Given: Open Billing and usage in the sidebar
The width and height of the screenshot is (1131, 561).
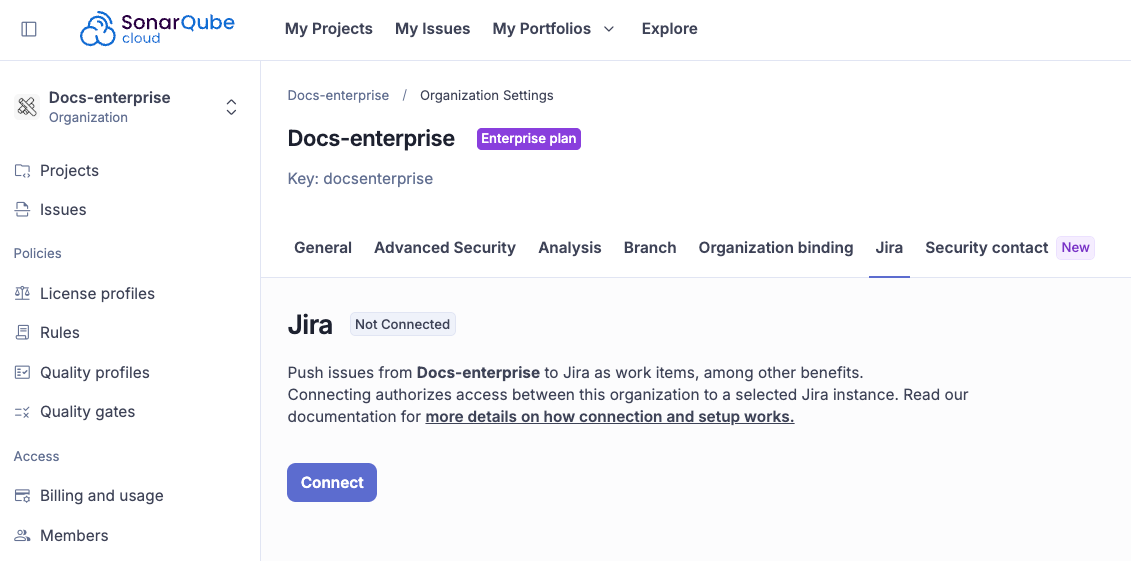Looking at the screenshot, I should tap(102, 496).
